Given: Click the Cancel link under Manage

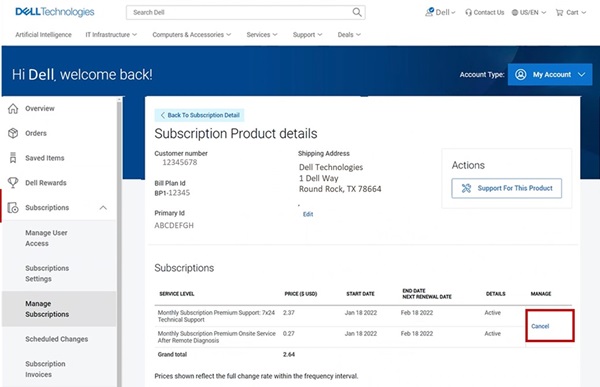Looking at the screenshot, I should click(x=540, y=326).
